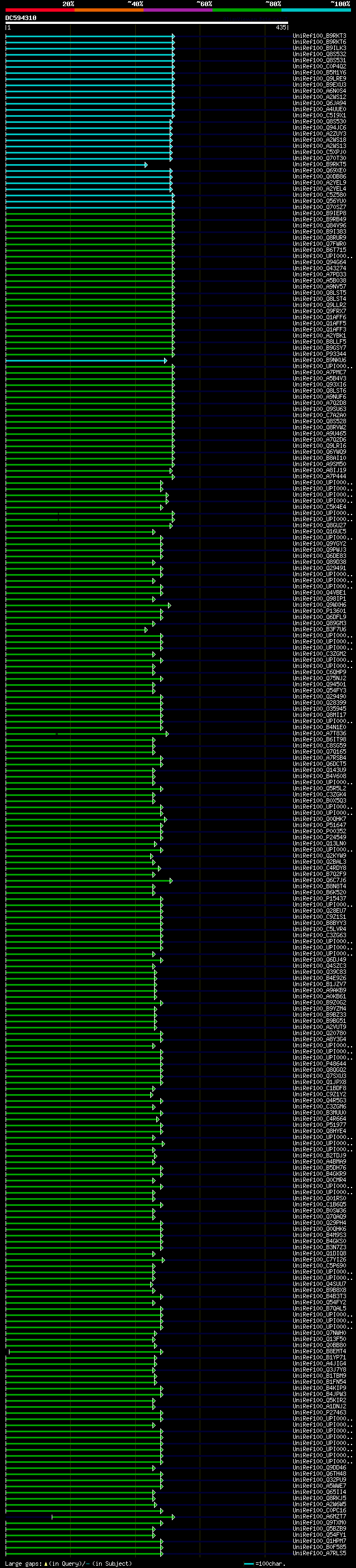Select hit label UniRef100_C0P4Q2

click(319, 66)
